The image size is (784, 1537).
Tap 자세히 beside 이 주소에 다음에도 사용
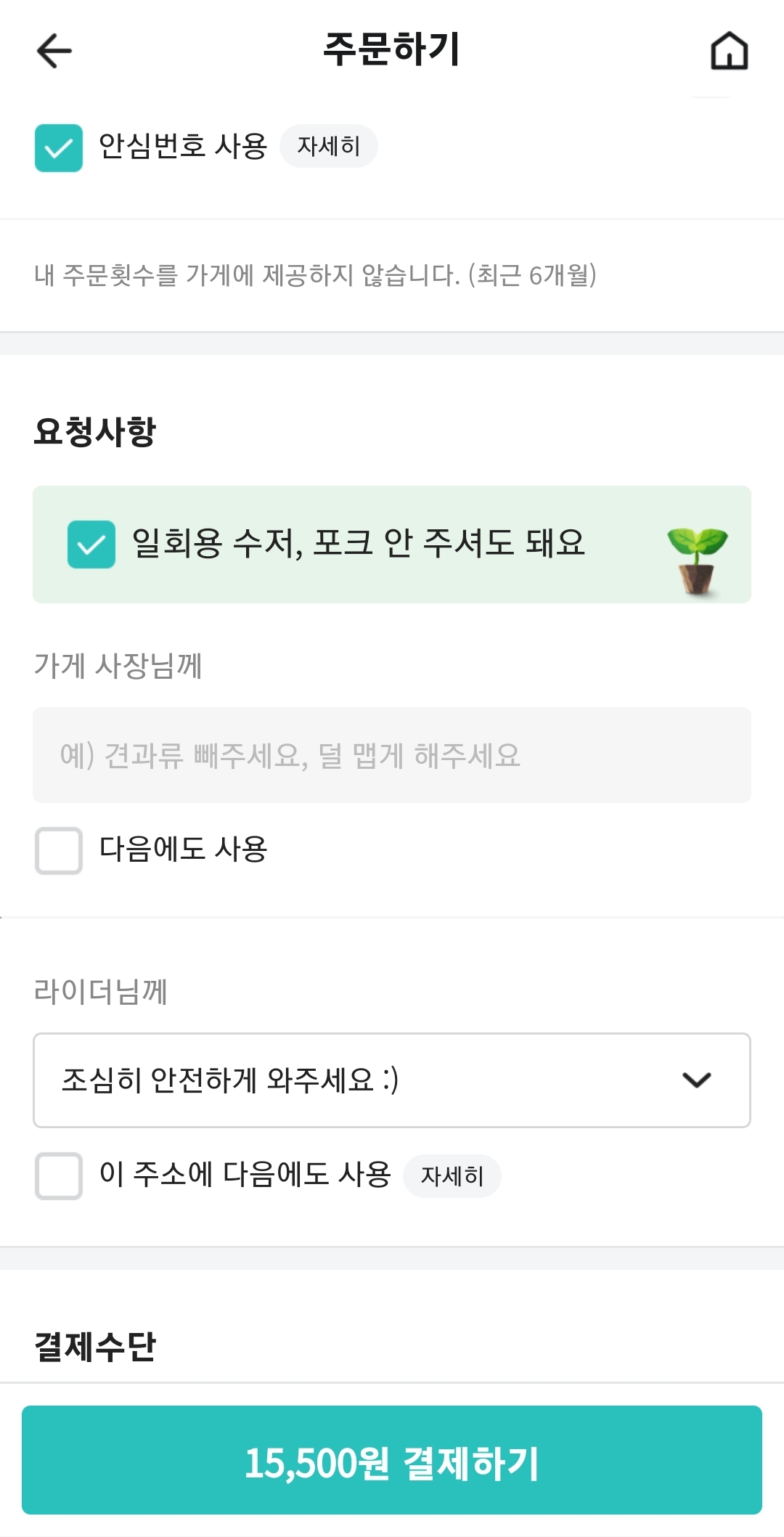(452, 1176)
